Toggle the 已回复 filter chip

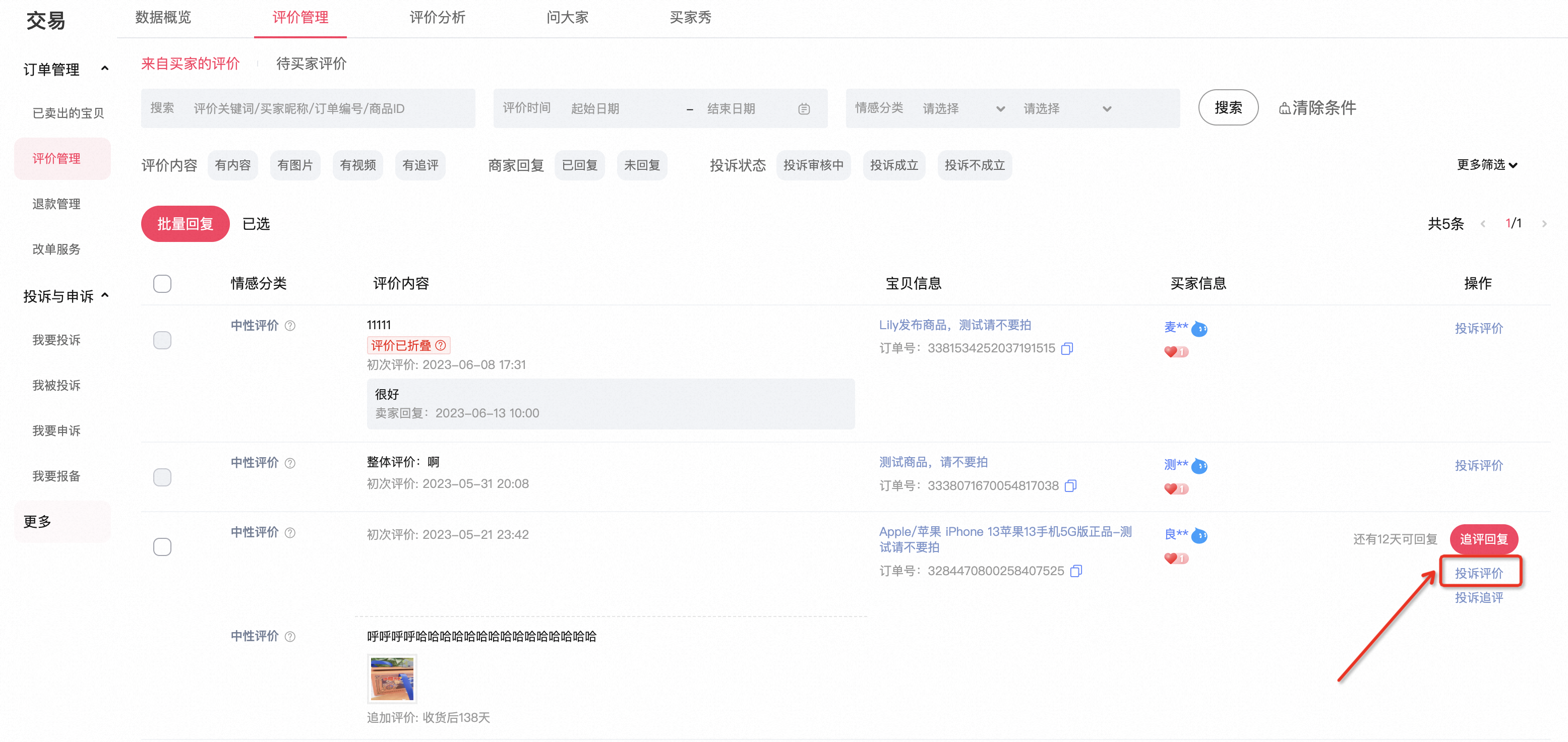[x=579, y=165]
